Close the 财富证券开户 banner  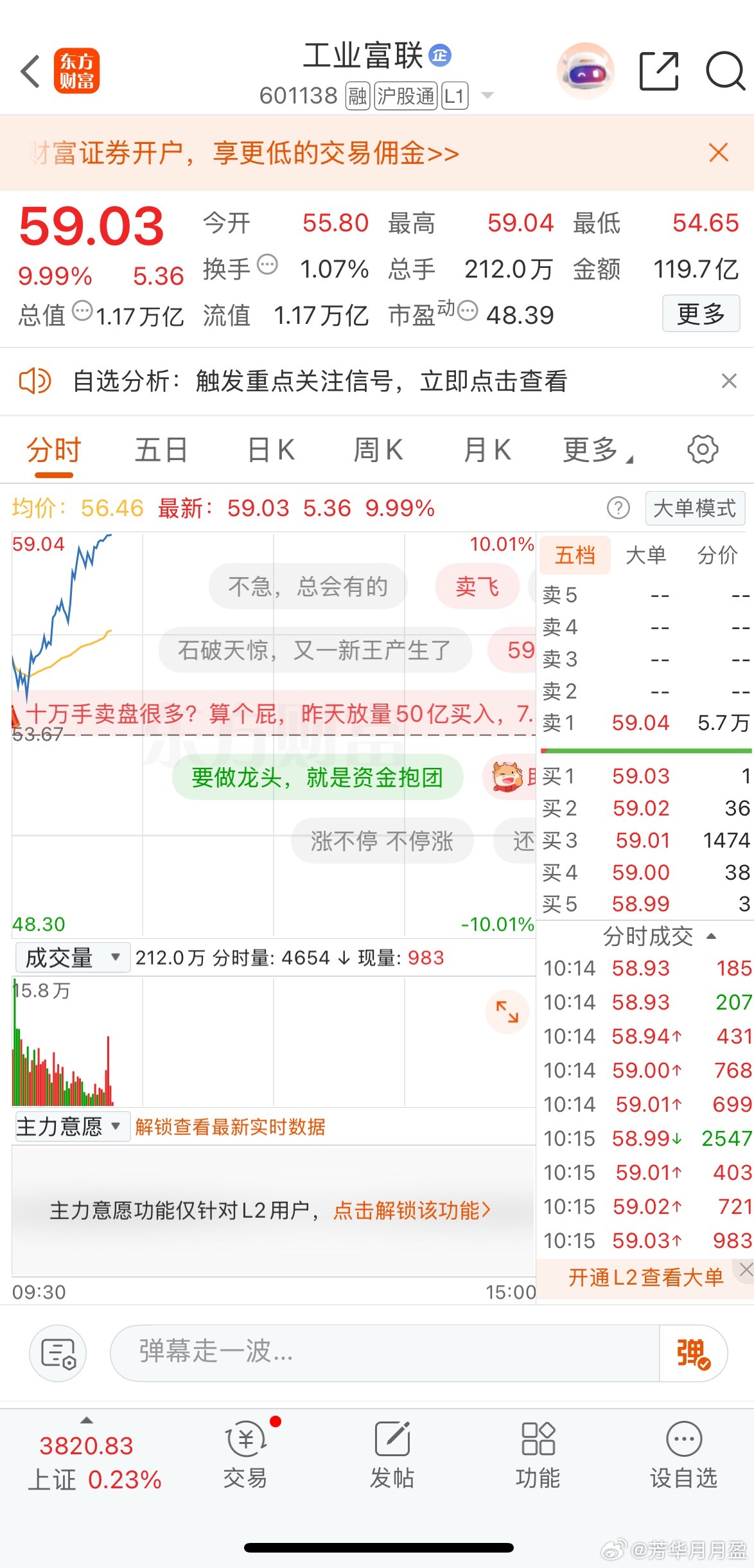(718, 153)
